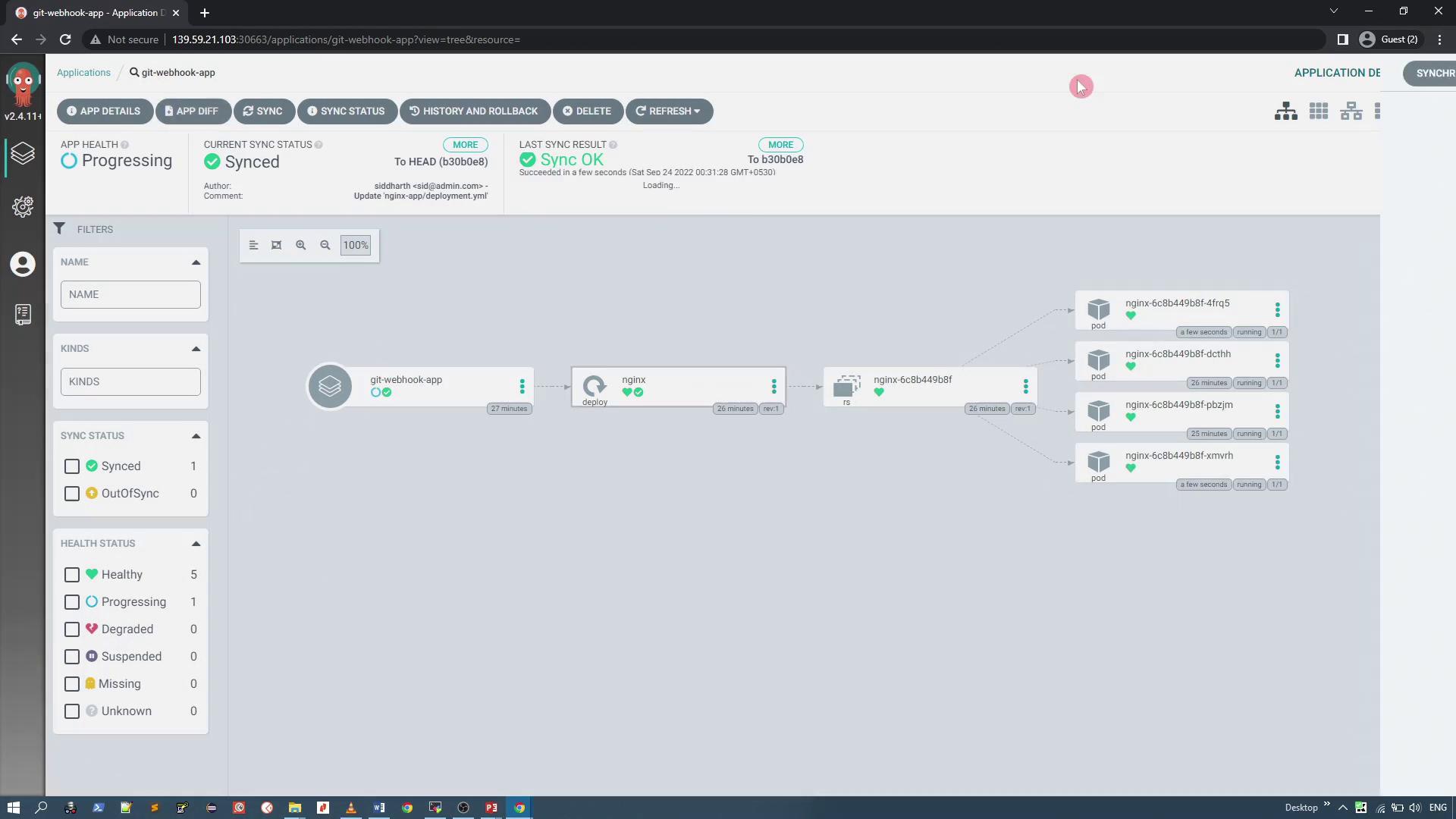Screen dimensions: 1456x819
Task: Switch to the tree view layout icon
Action: click(x=1285, y=111)
